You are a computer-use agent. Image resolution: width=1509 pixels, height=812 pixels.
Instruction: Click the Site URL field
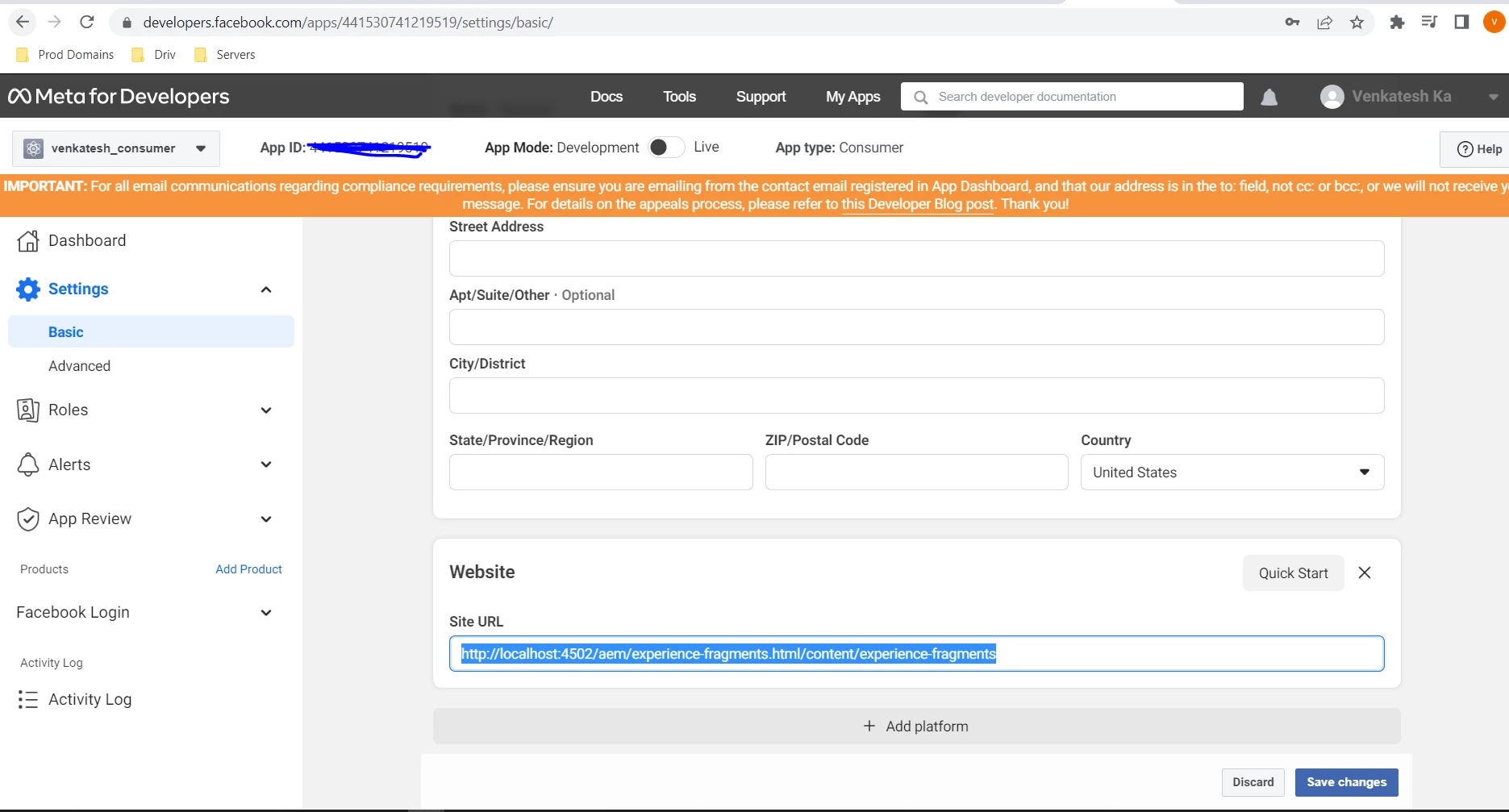coord(916,654)
